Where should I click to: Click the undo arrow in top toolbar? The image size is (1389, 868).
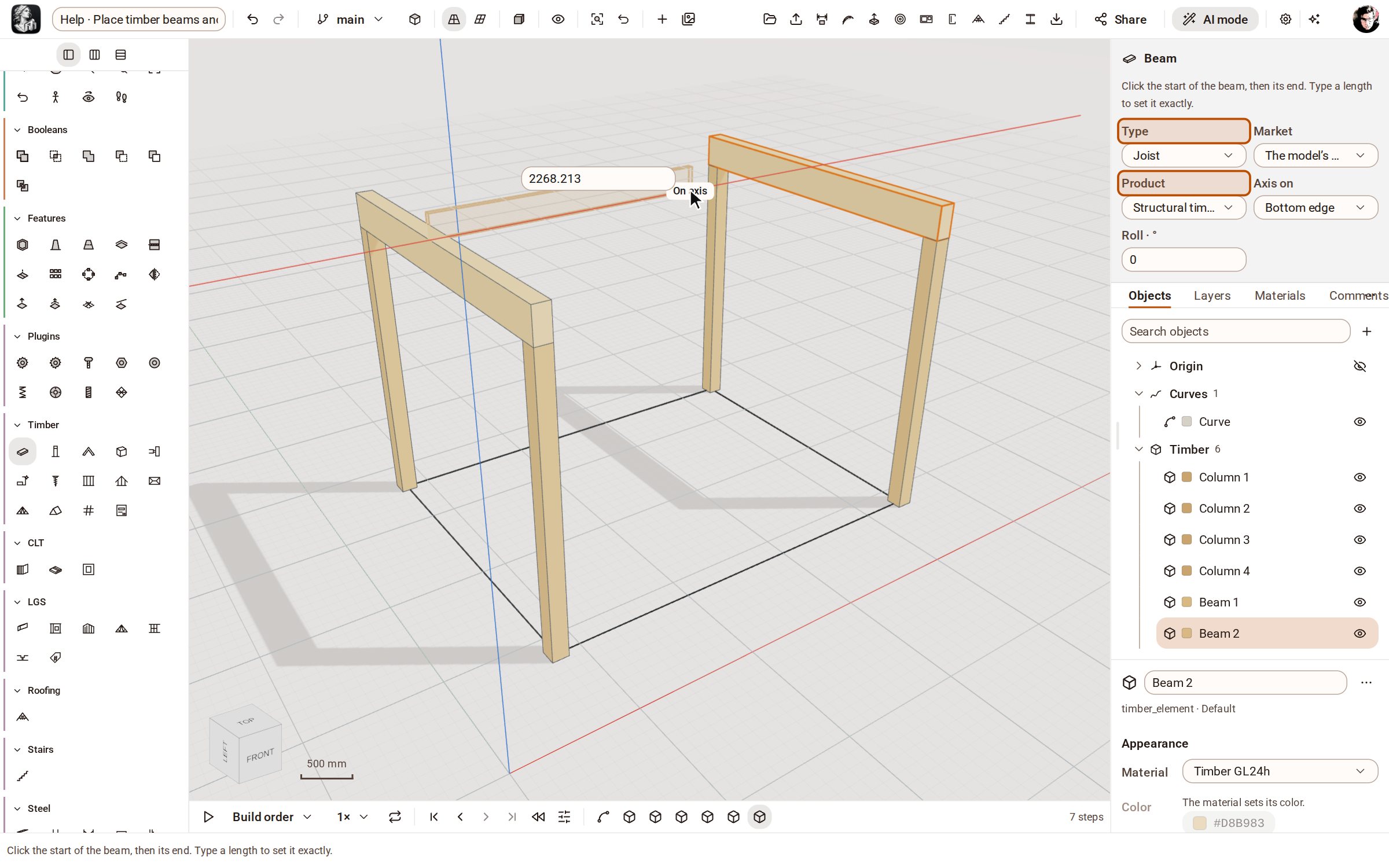coord(252,19)
